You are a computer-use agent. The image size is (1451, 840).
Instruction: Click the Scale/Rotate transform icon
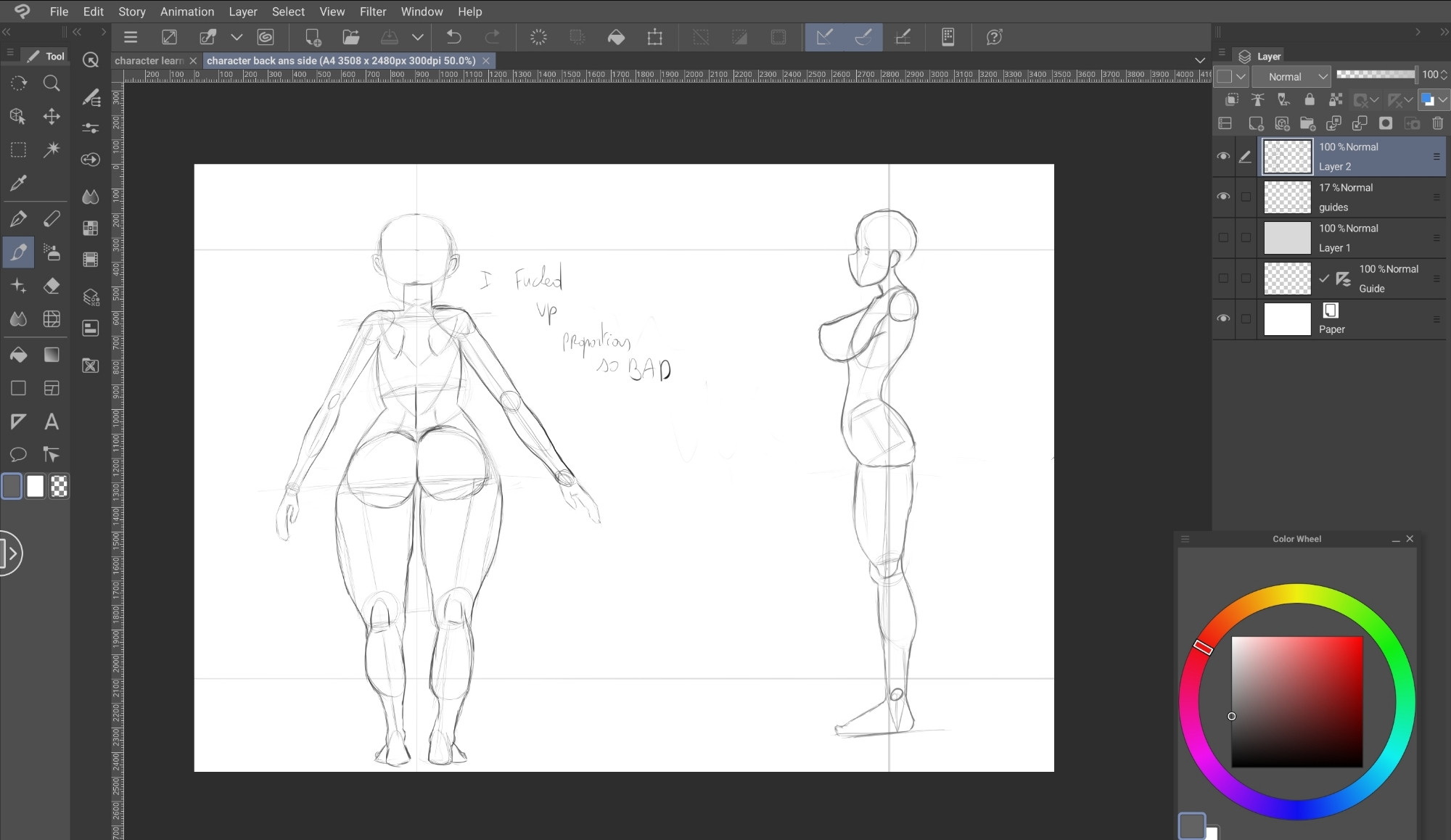pyautogui.click(x=654, y=37)
